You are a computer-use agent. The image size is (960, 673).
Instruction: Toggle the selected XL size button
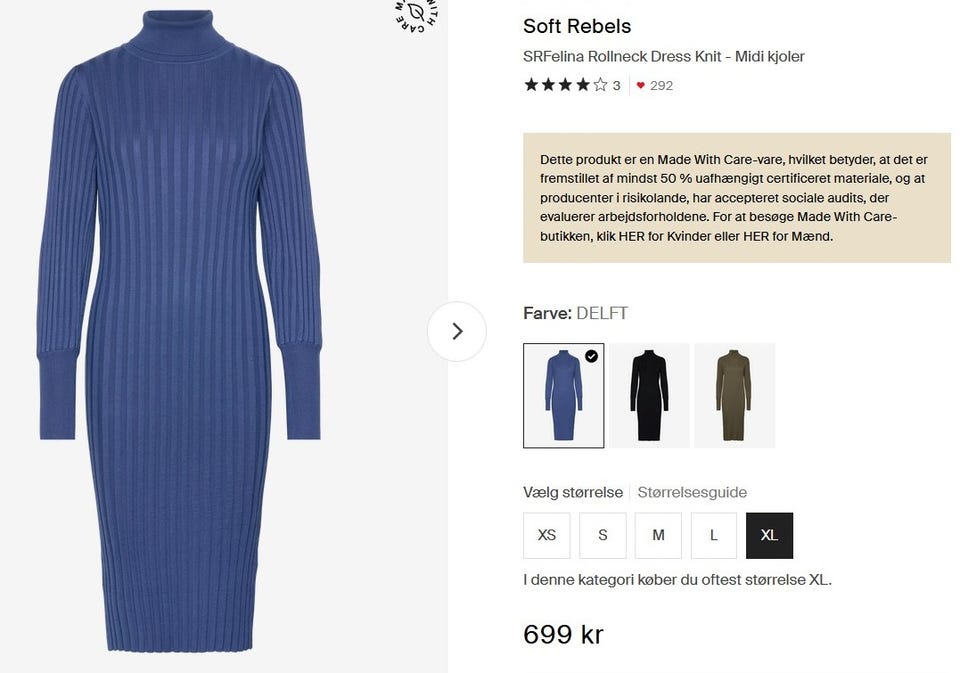point(769,535)
